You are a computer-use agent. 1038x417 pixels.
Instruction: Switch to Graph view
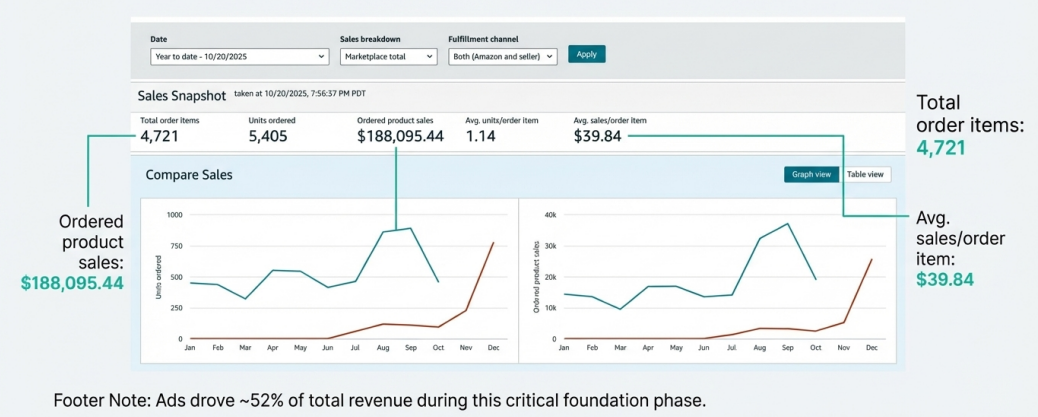(x=811, y=174)
